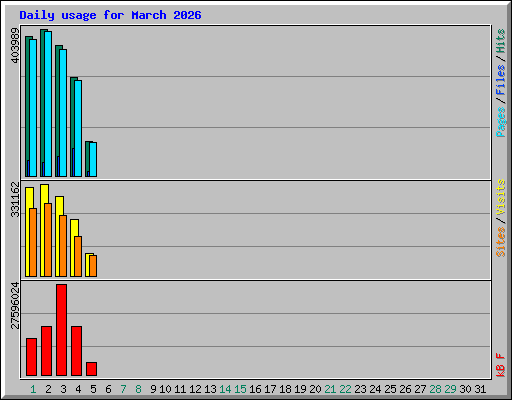The height and width of the screenshot is (400, 512).
Task: Click green weekend day label 28
Action: tap(435, 389)
